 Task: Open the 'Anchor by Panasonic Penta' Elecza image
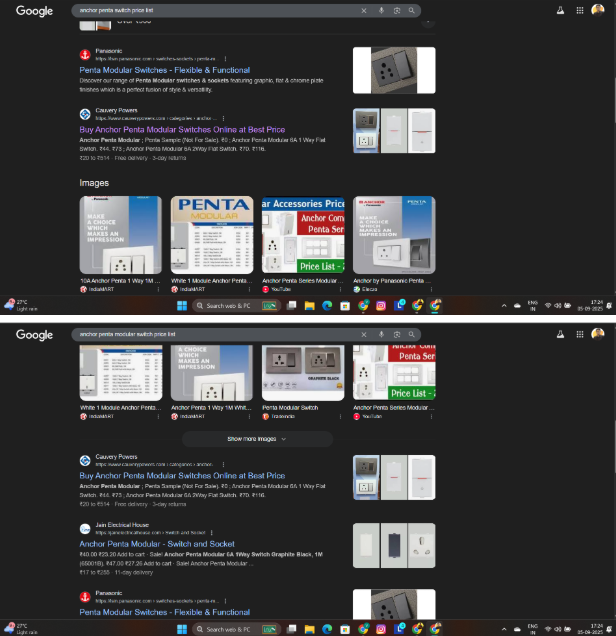click(x=394, y=235)
